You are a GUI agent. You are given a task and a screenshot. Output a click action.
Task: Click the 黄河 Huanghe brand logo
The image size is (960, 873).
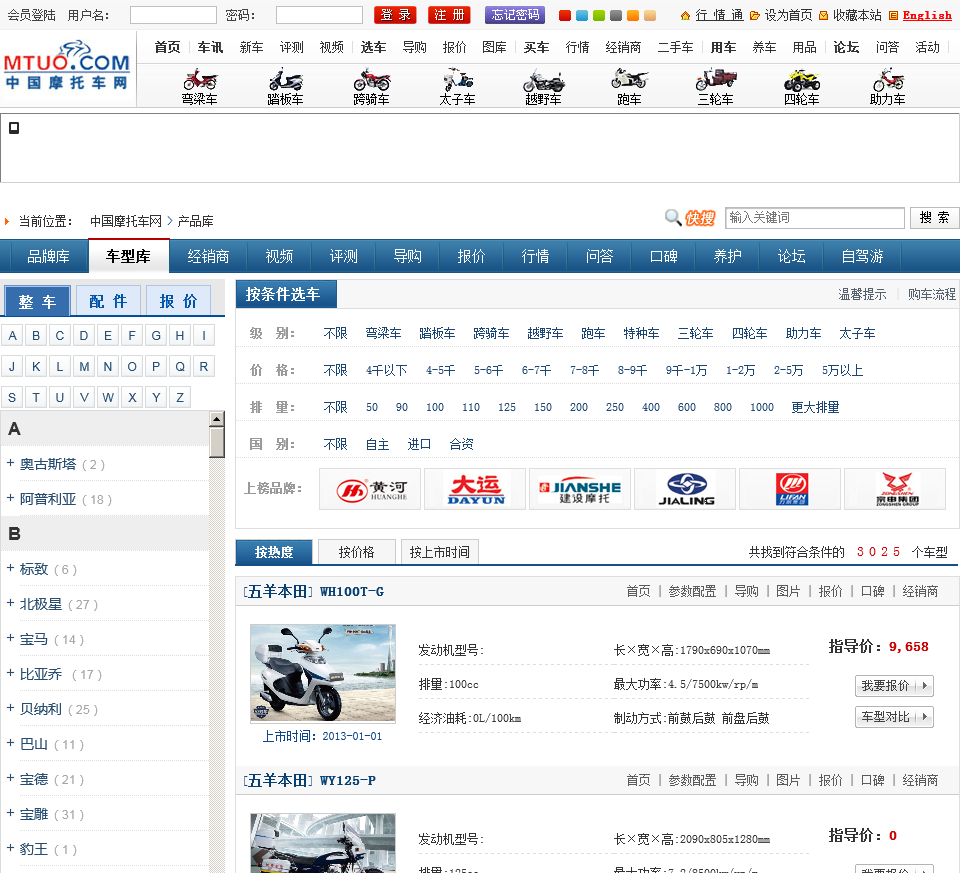pos(370,489)
